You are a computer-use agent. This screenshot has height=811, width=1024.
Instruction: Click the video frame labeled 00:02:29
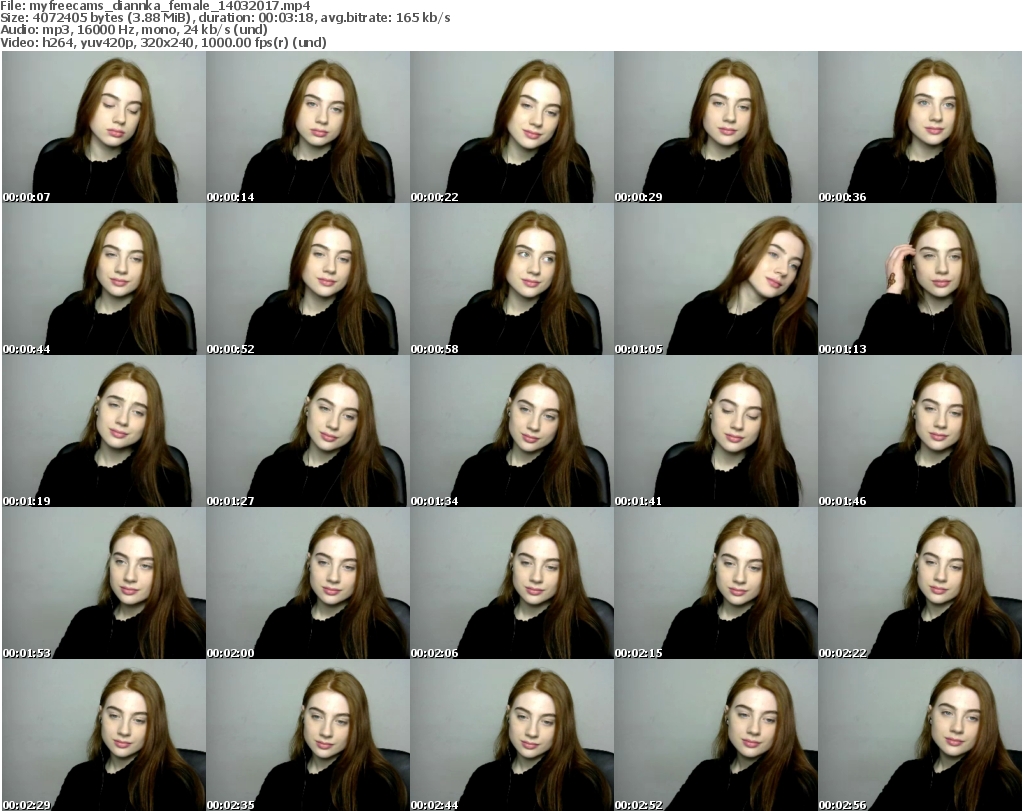(x=104, y=735)
